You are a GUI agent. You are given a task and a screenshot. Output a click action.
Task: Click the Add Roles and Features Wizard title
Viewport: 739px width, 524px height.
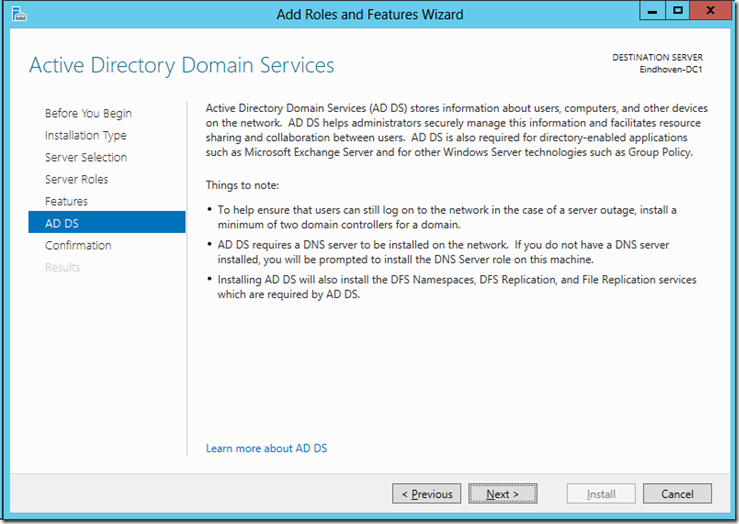370,15
